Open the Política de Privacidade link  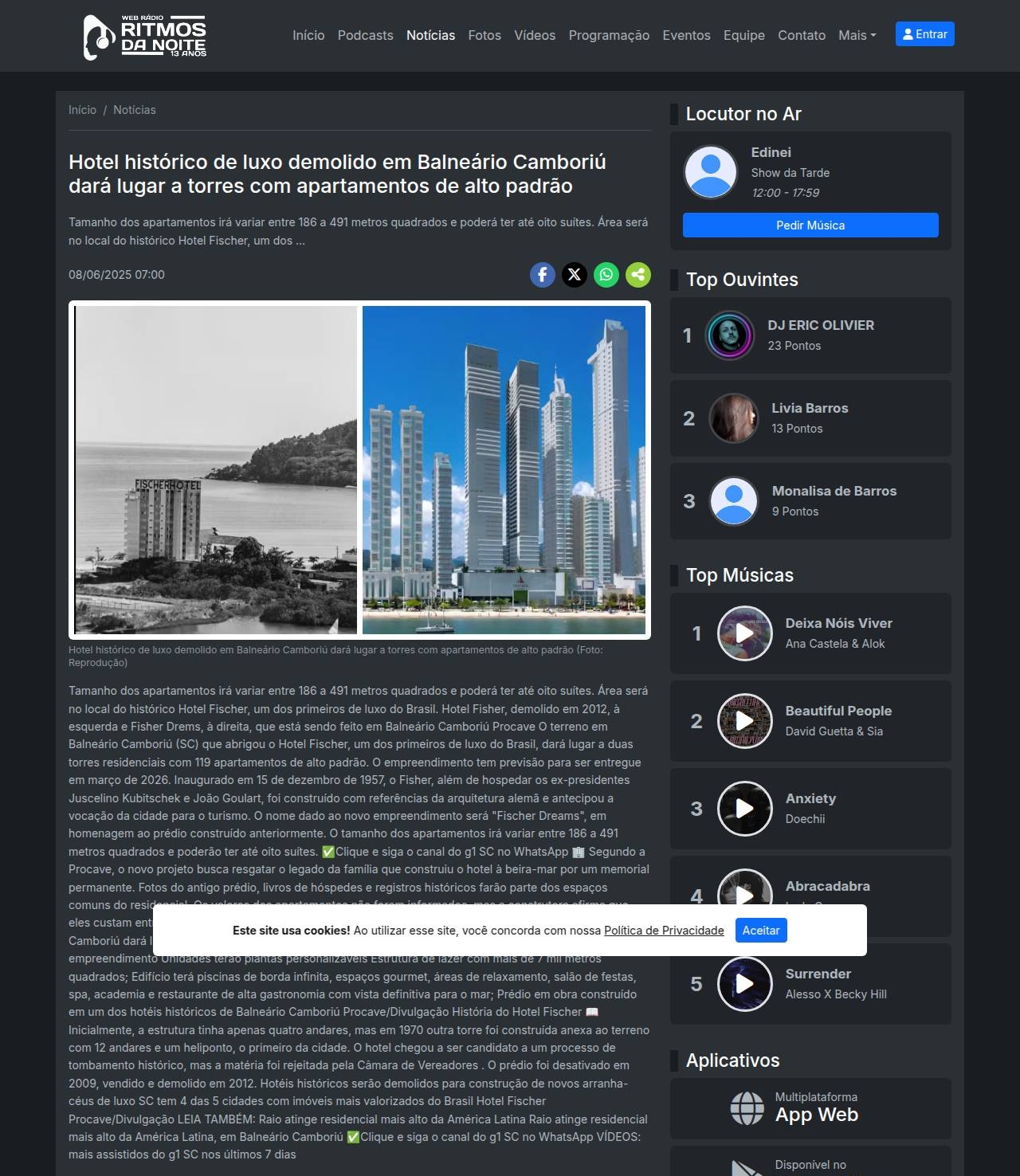tap(664, 931)
